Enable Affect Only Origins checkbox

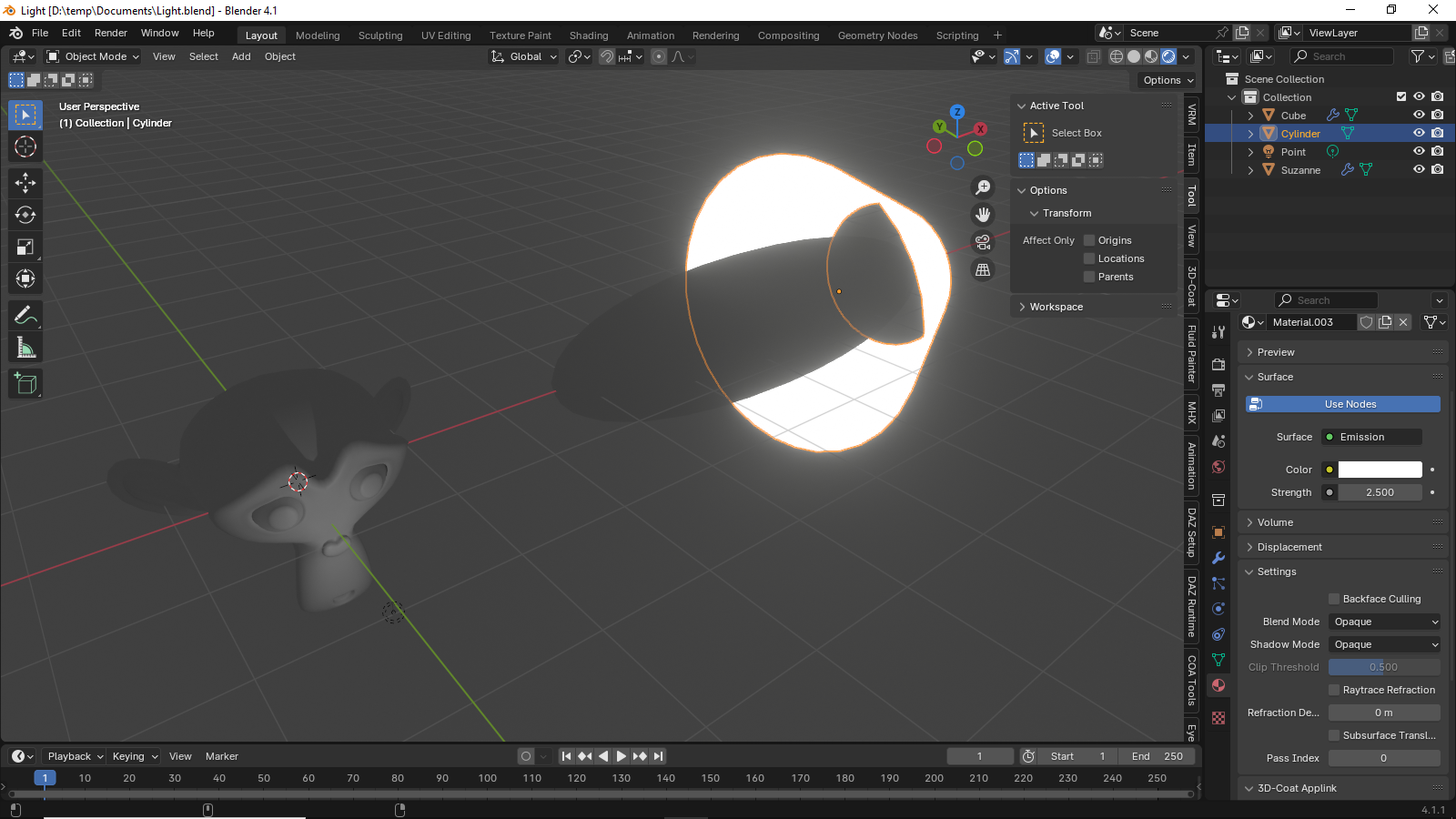pyautogui.click(x=1089, y=240)
